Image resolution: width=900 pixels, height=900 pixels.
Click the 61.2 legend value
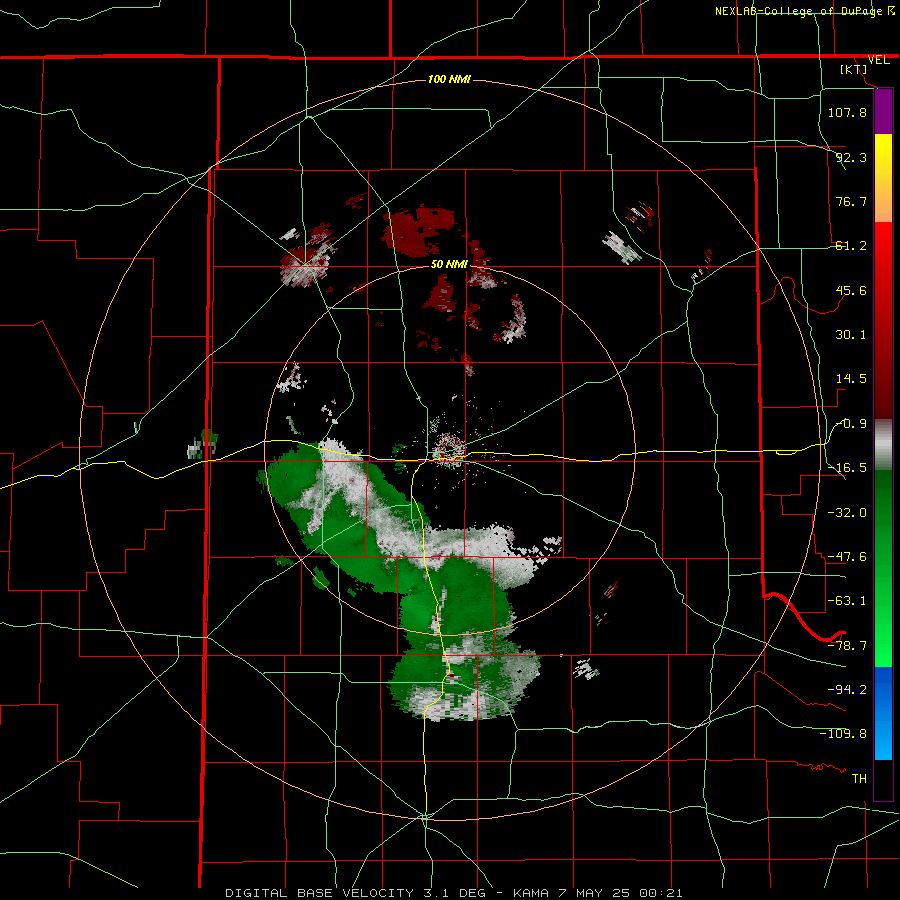click(851, 246)
